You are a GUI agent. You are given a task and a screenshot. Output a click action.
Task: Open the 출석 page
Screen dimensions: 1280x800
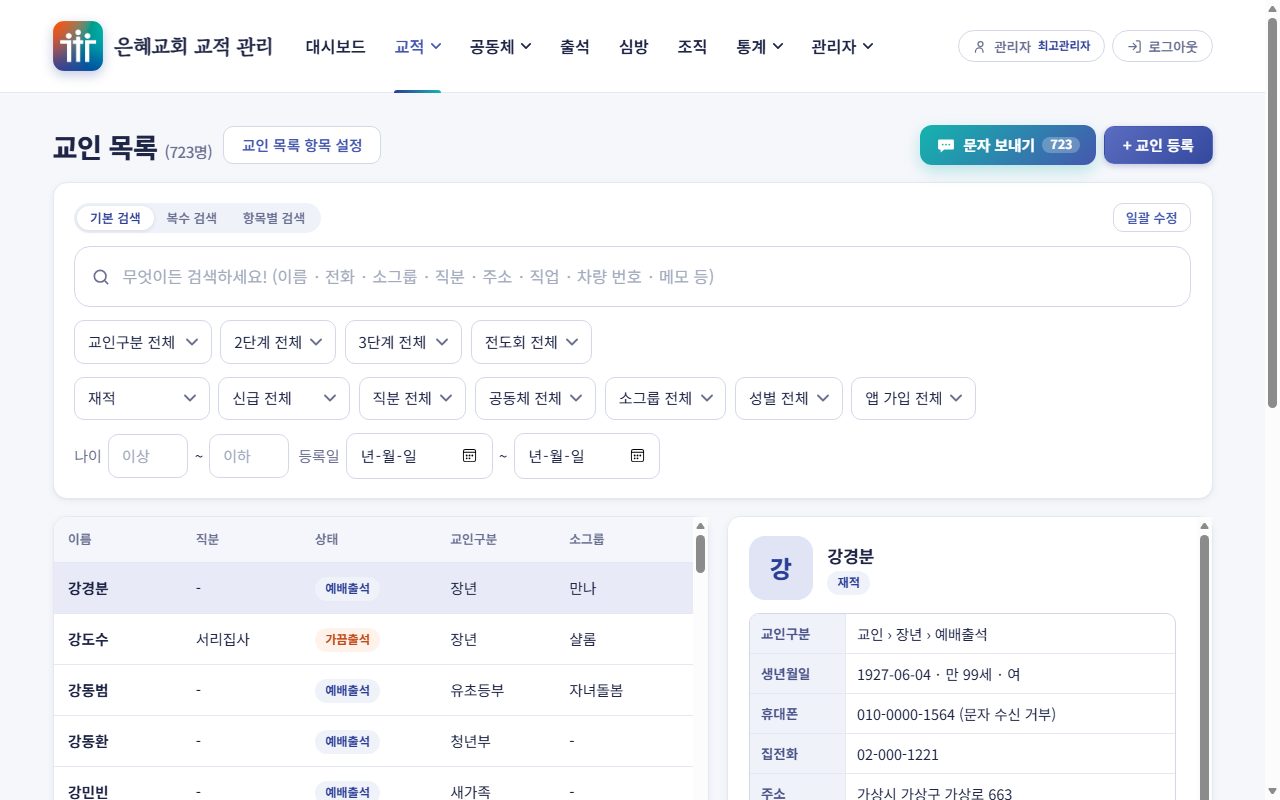pos(575,46)
